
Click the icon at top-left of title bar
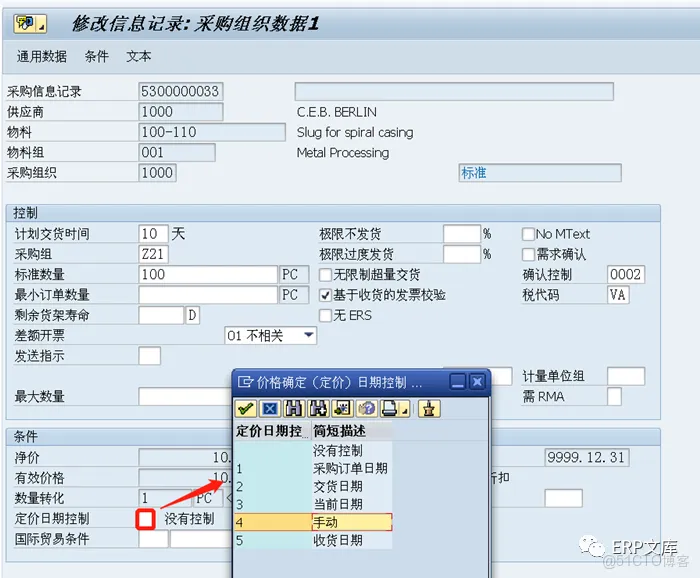[x=25, y=23]
